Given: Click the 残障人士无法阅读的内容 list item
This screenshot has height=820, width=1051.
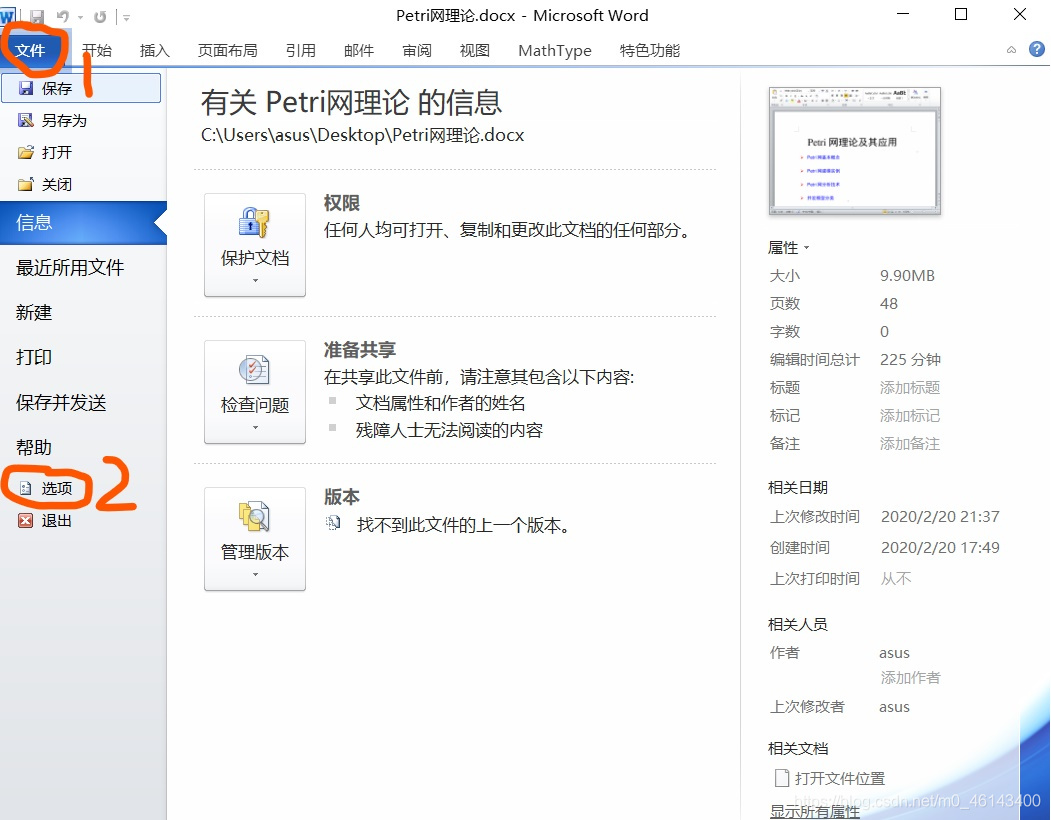Looking at the screenshot, I should pyautogui.click(x=449, y=430).
